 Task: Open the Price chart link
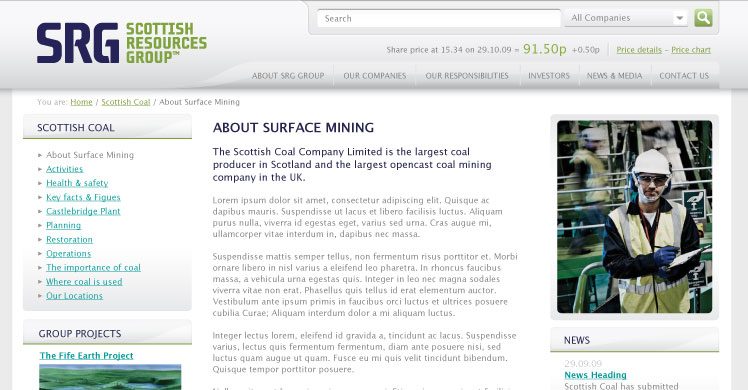[x=691, y=50]
